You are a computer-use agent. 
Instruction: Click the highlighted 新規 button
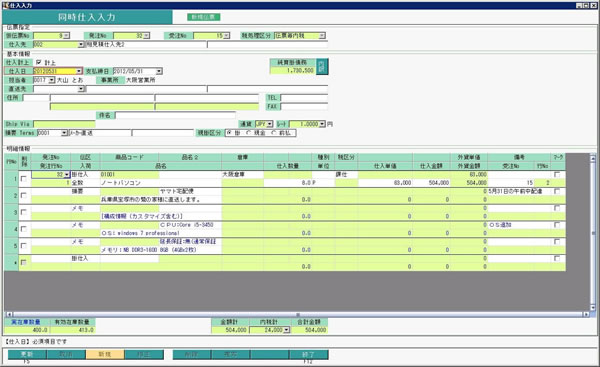(x=105, y=354)
